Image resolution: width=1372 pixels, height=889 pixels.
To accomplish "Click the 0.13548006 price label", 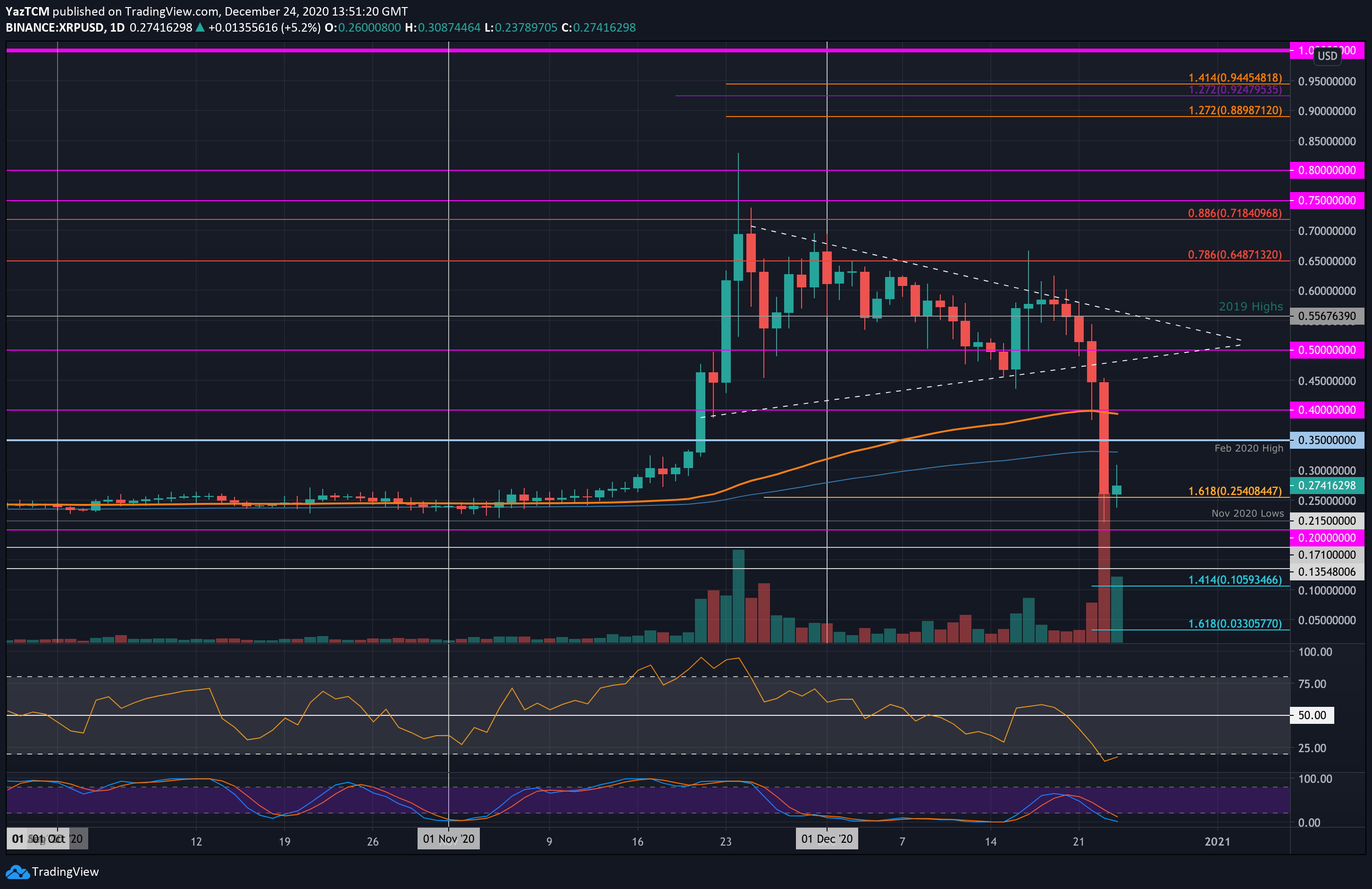I will tap(1327, 571).
